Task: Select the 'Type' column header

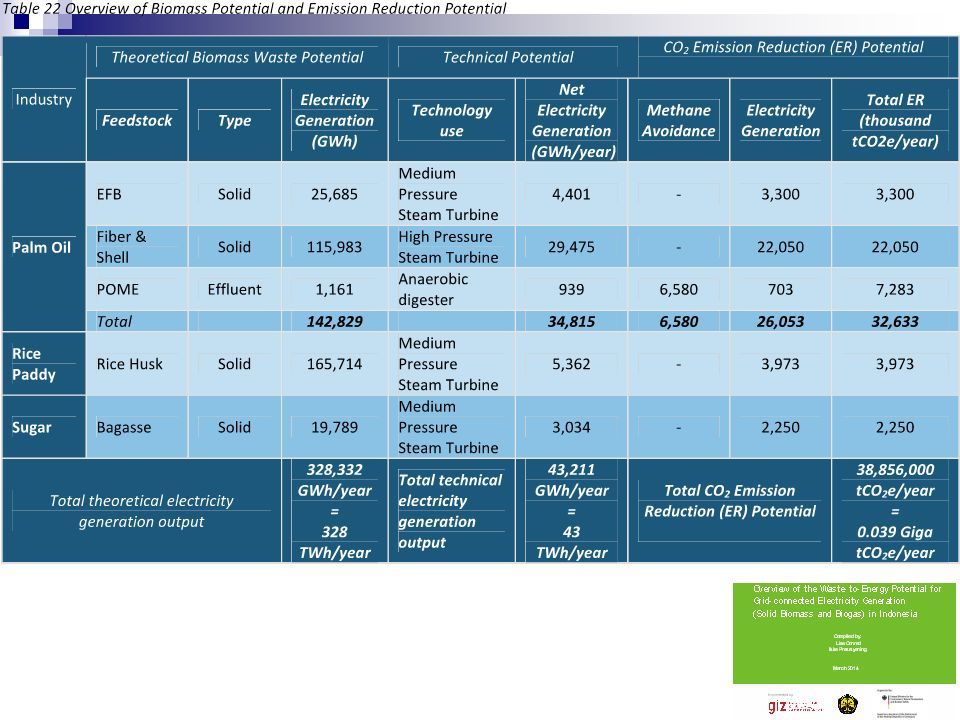Action: pyautogui.click(x=234, y=120)
